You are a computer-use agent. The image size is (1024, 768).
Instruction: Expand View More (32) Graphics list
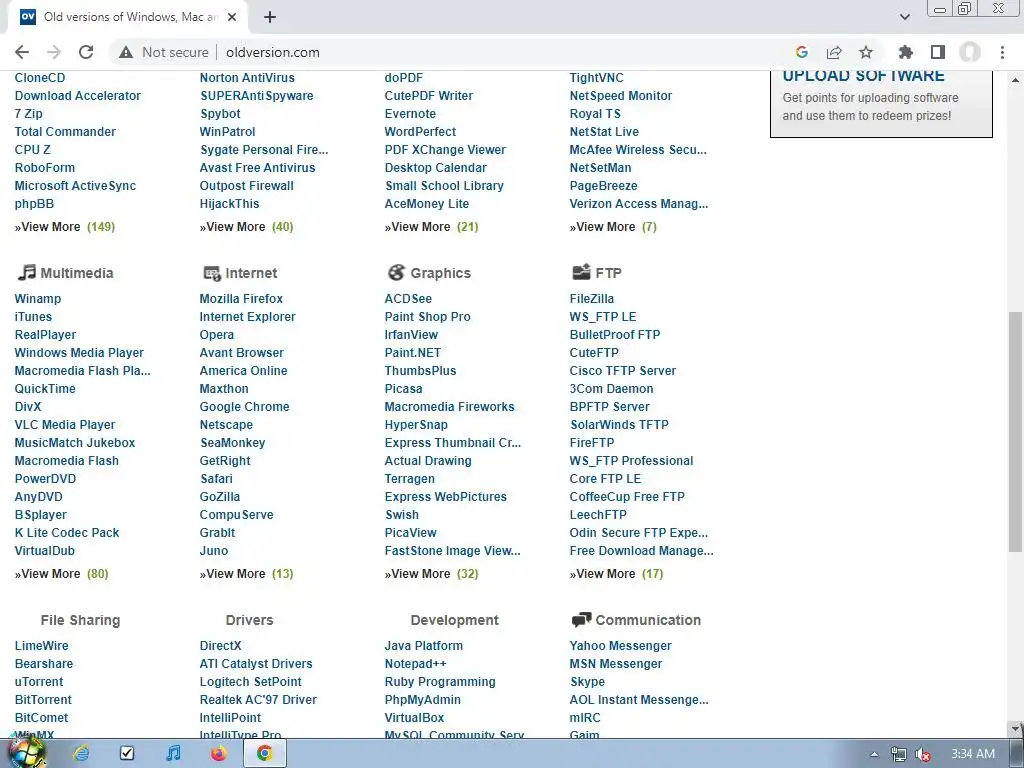point(431,573)
